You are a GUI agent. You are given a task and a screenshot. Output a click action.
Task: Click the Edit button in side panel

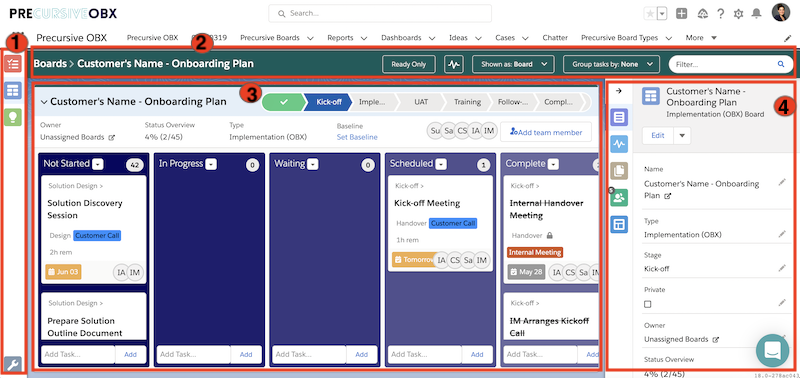658,136
